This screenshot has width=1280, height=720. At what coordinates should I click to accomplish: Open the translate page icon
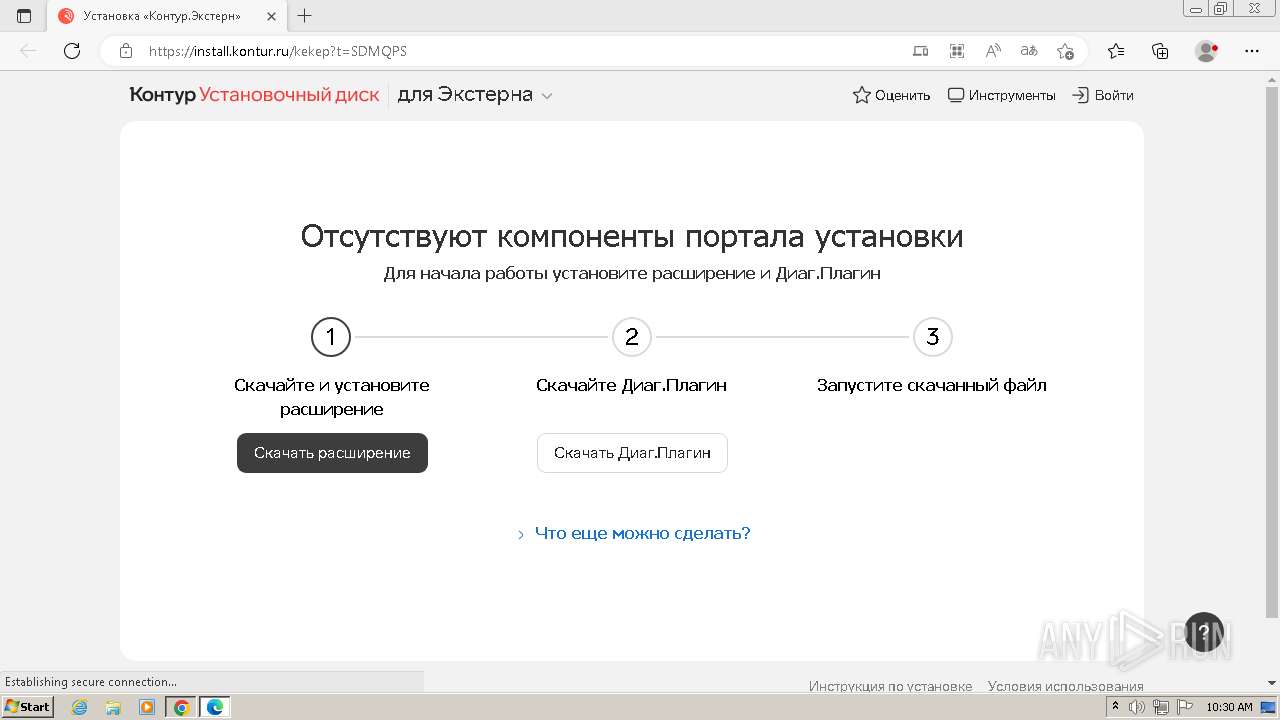[x=1029, y=51]
